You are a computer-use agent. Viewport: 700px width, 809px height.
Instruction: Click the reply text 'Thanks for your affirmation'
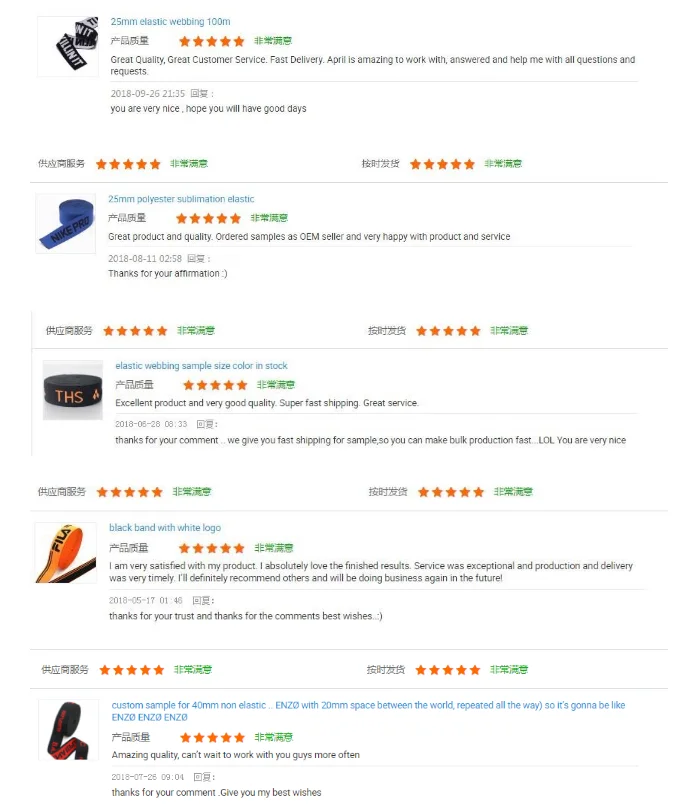168,273
